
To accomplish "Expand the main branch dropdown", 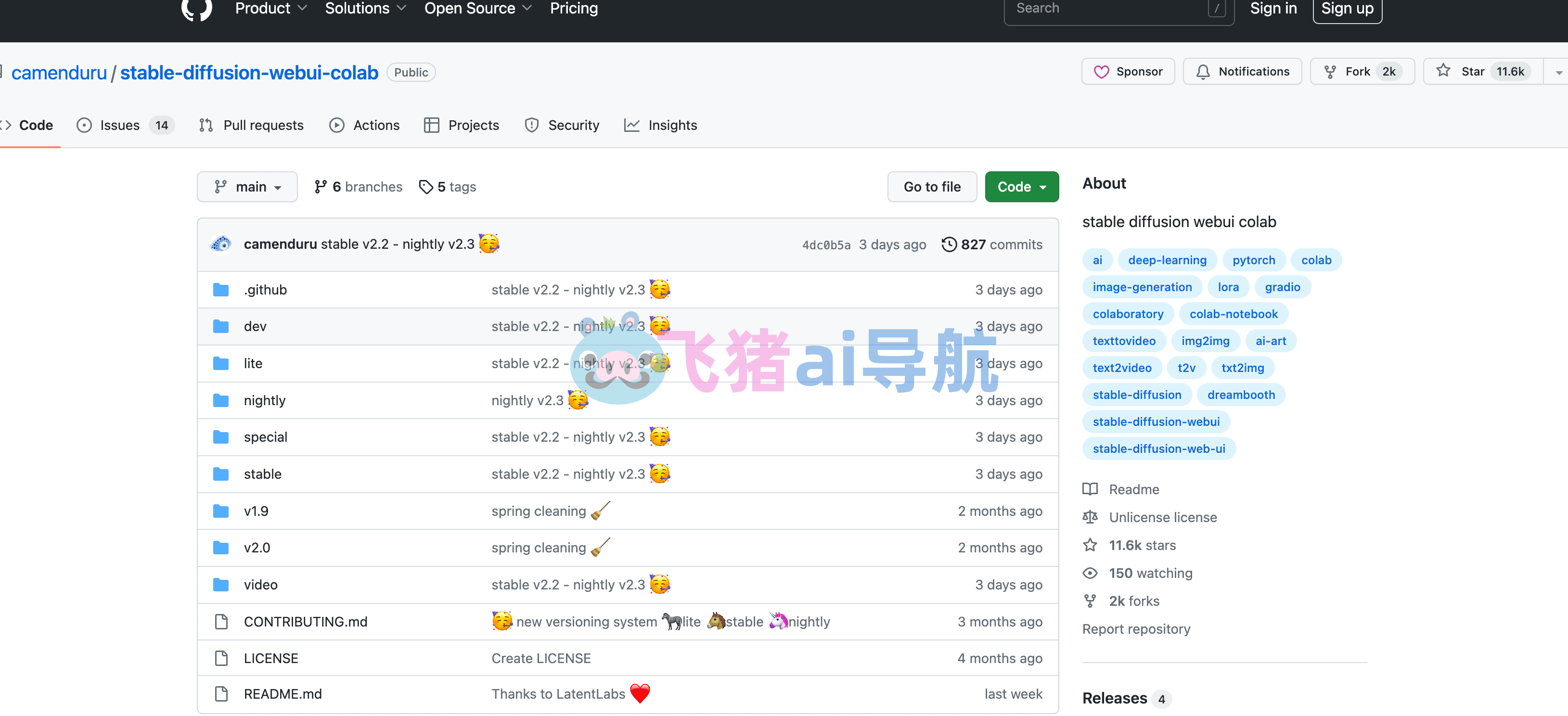I will pyautogui.click(x=247, y=187).
